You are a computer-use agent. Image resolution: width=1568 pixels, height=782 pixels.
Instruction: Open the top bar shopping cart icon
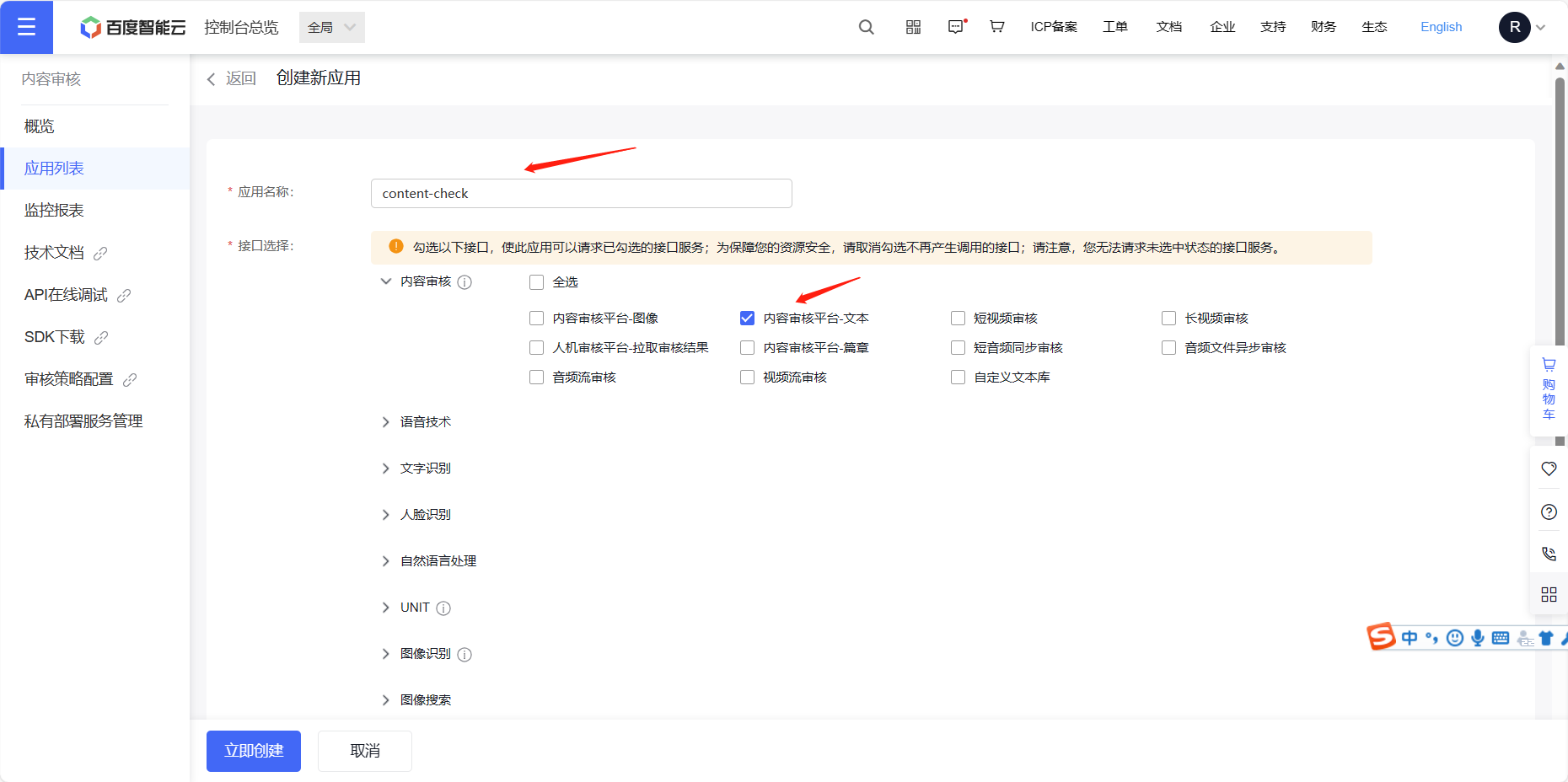996,27
